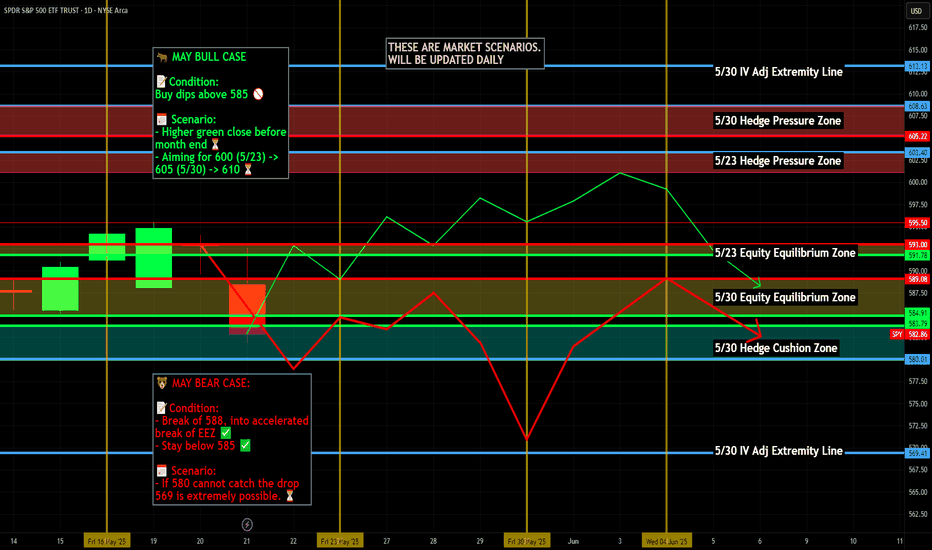
Task: Click the 613.13 blue price label
Action: 917,67
